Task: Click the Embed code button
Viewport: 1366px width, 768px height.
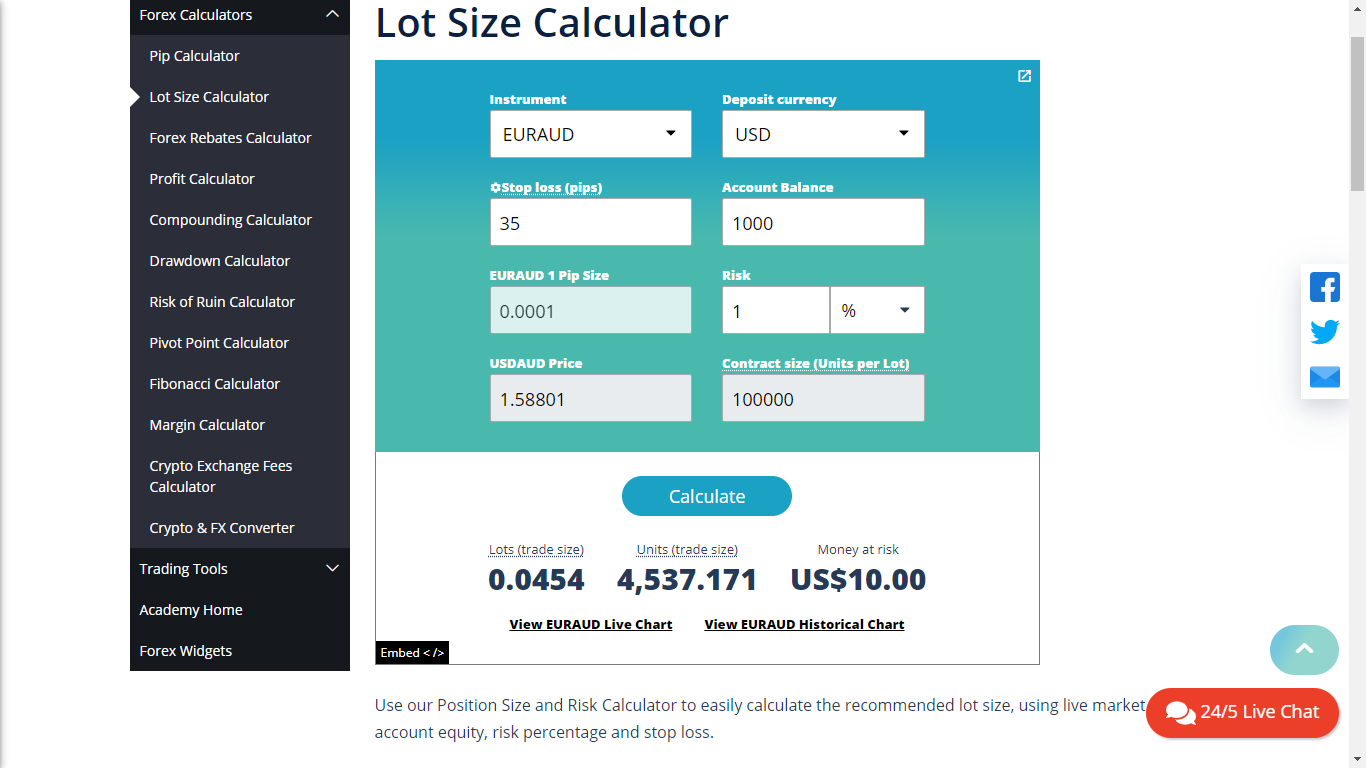Action: pos(412,653)
